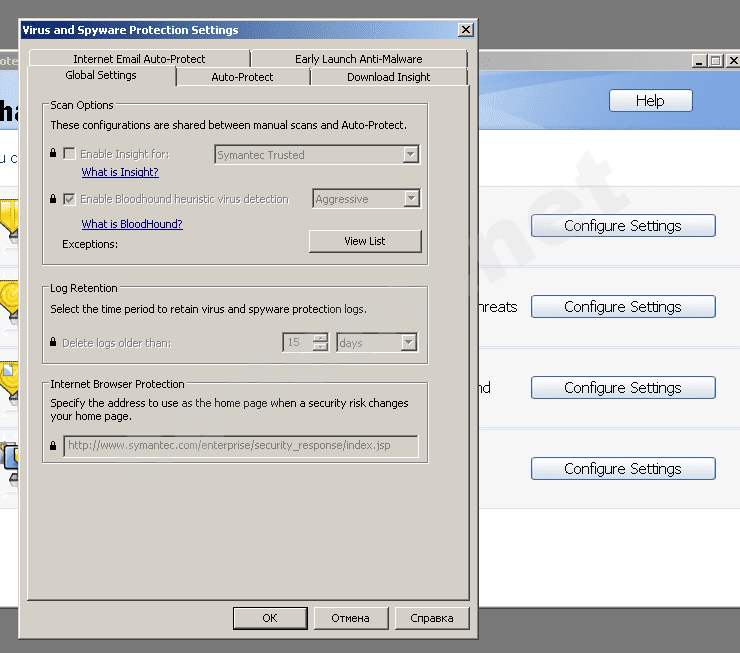
Task: Toggle Enable Bloodhound heuristic virus detection checkbox
Action: [69, 199]
